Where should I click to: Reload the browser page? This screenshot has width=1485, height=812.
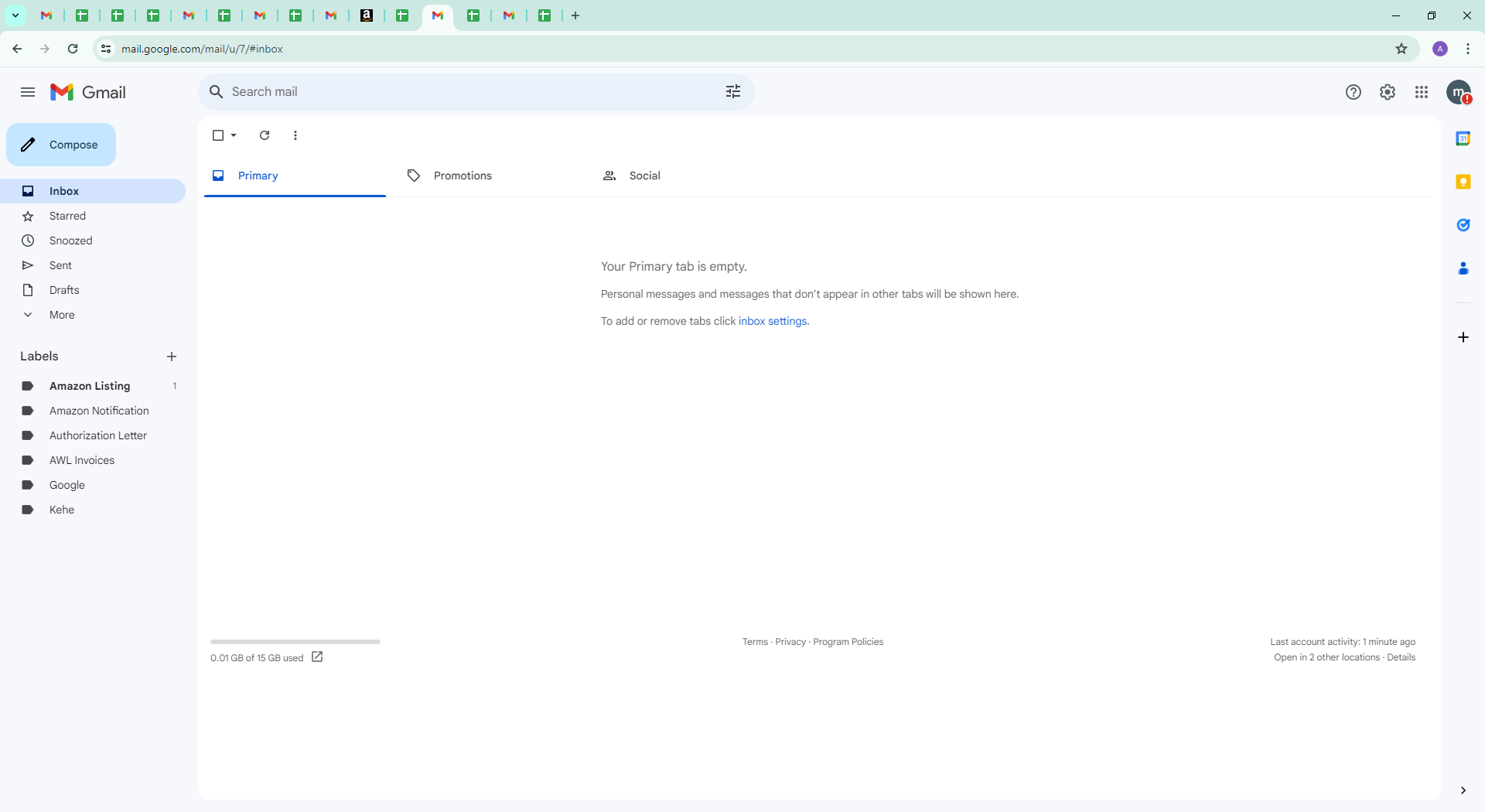(x=73, y=49)
